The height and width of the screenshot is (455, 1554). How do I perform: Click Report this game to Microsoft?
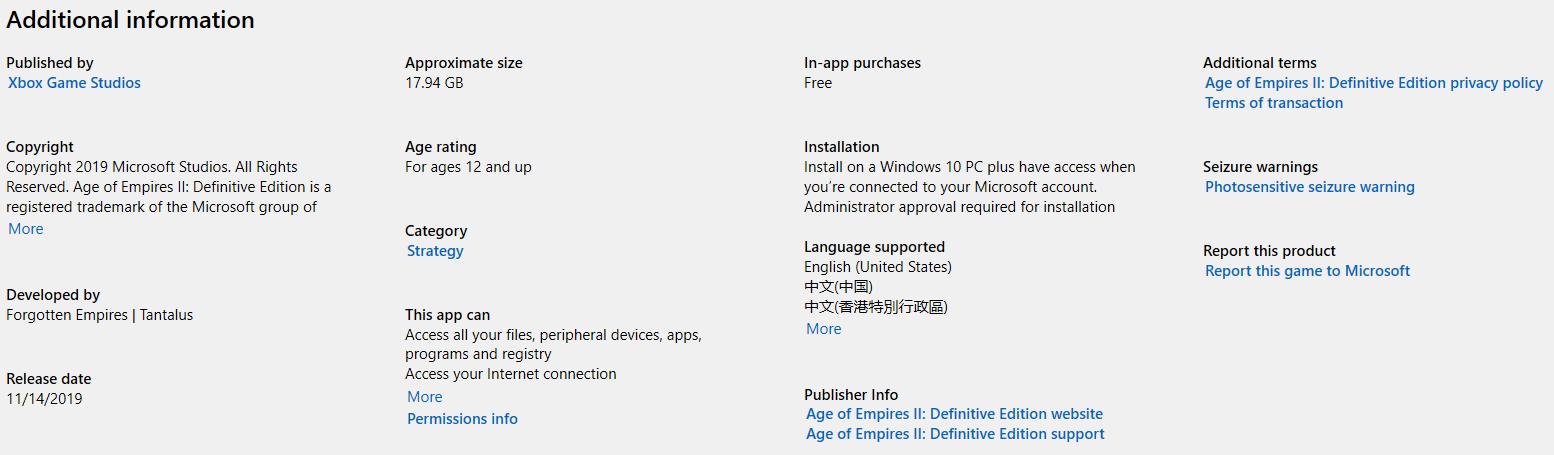[1307, 271]
